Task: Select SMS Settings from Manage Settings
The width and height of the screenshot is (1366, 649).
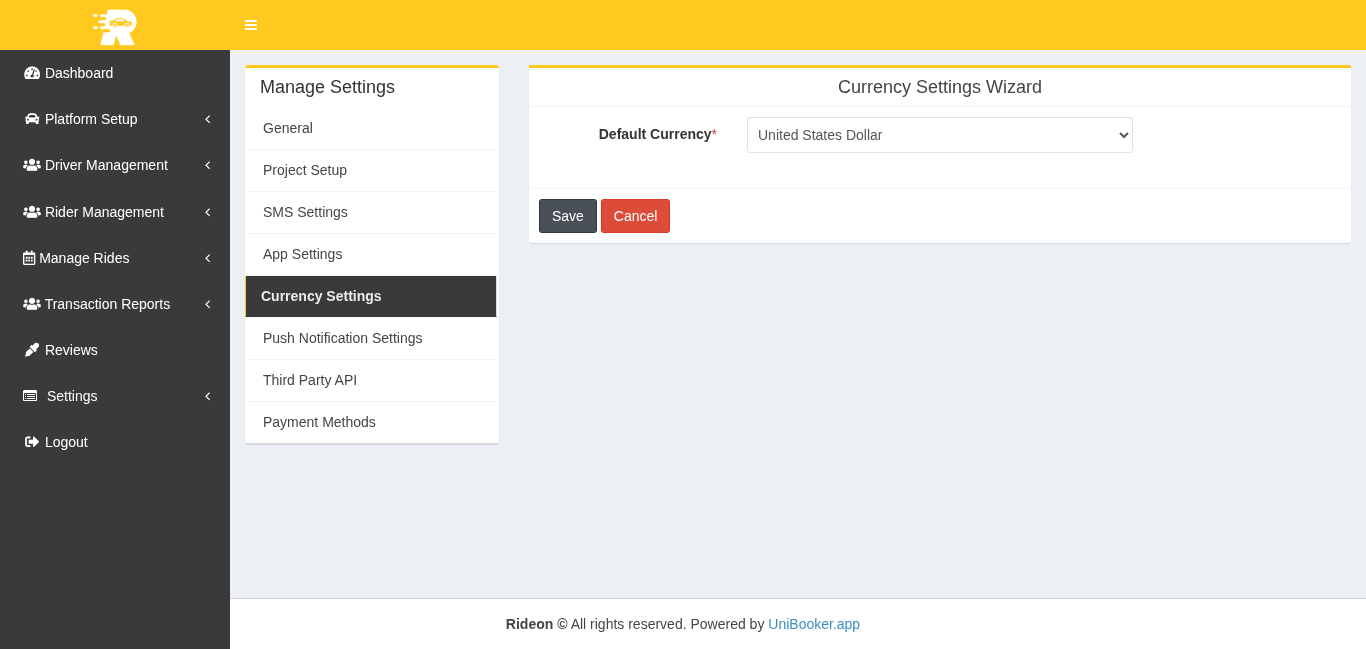Action: tap(305, 212)
